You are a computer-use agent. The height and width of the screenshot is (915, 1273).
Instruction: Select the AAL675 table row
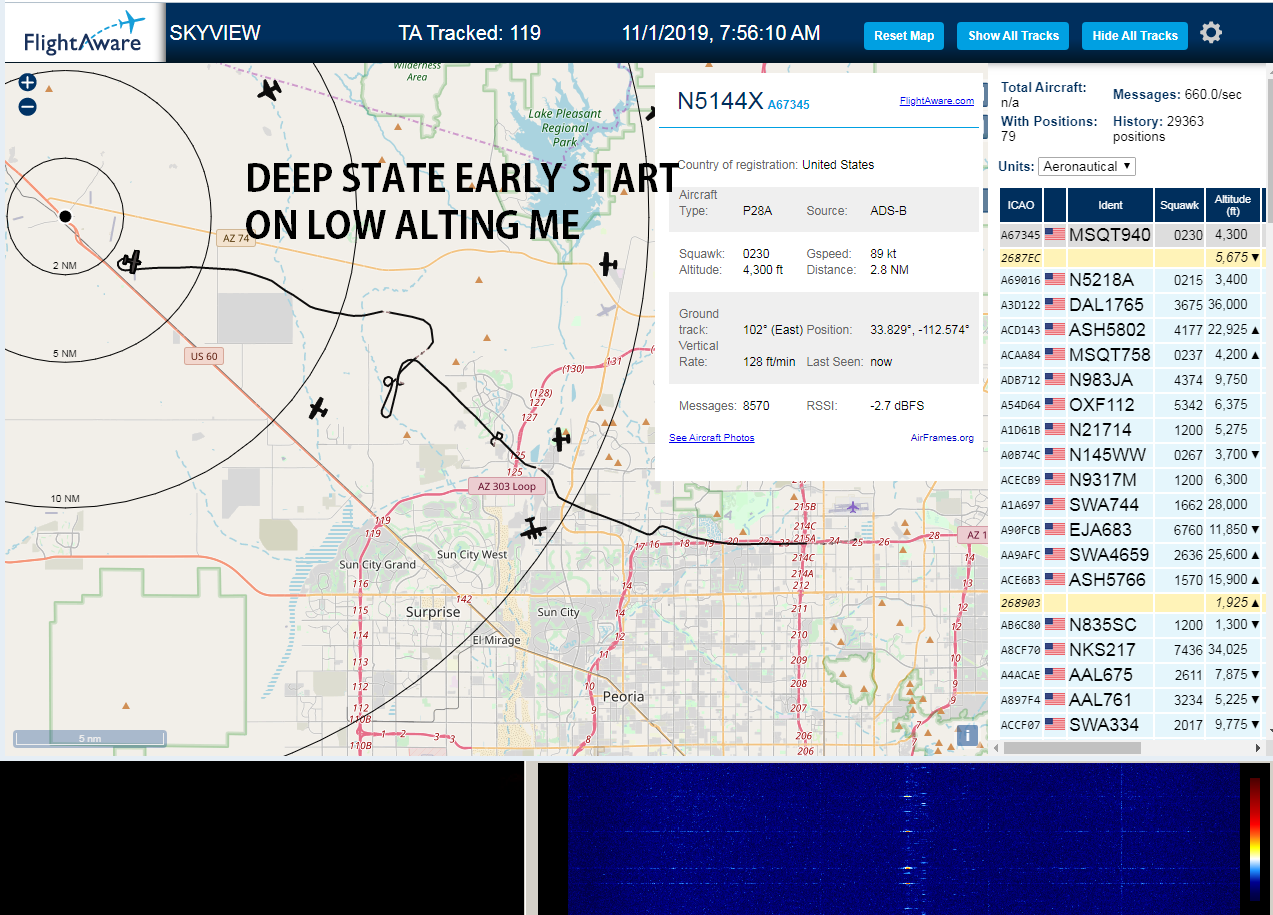(x=1131, y=675)
